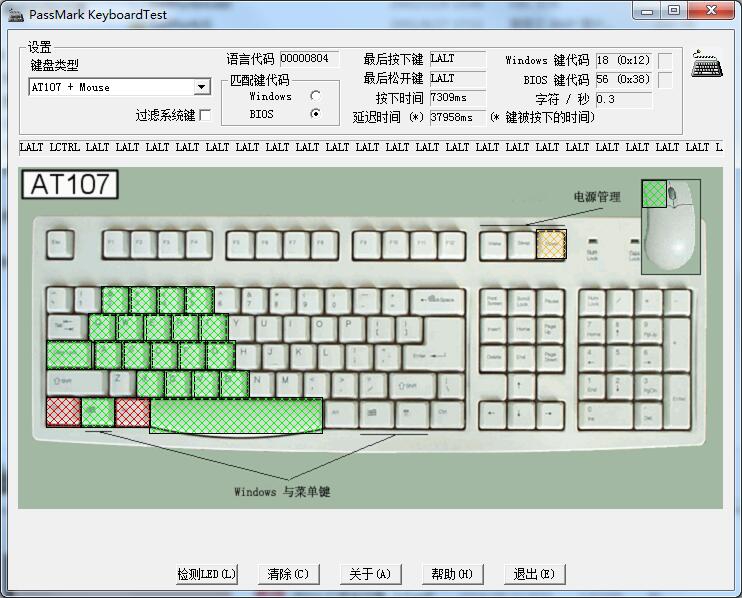Click the Scroll Lock key
The height and width of the screenshot is (598, 742).
coord(521,301)
